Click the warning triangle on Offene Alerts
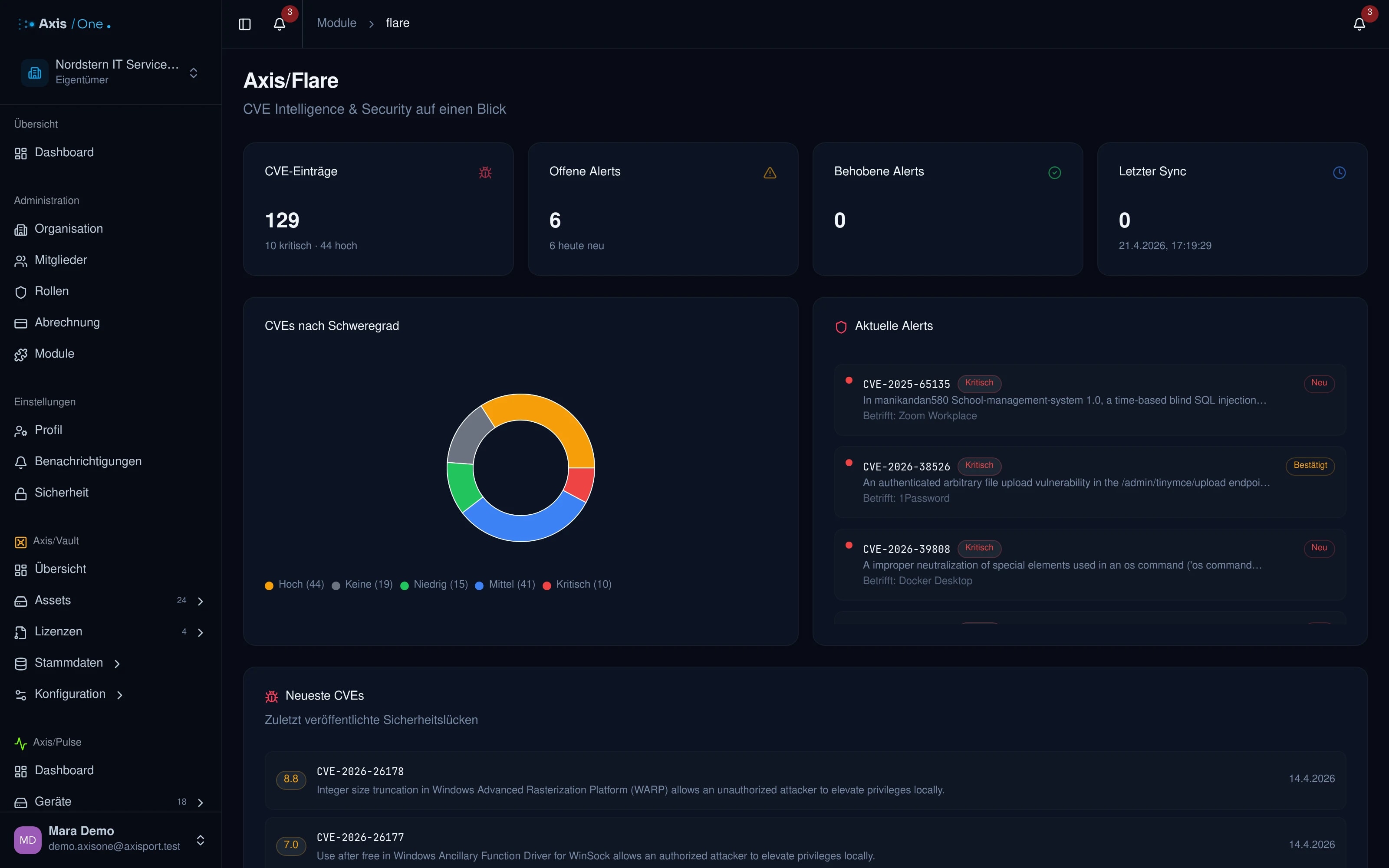Viewport: 1389px width, 868px height. click(770, 172)
